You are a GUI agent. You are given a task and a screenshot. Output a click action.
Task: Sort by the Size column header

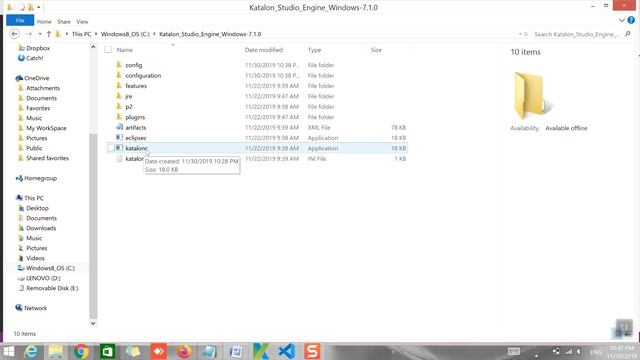[x=376, y=50]
